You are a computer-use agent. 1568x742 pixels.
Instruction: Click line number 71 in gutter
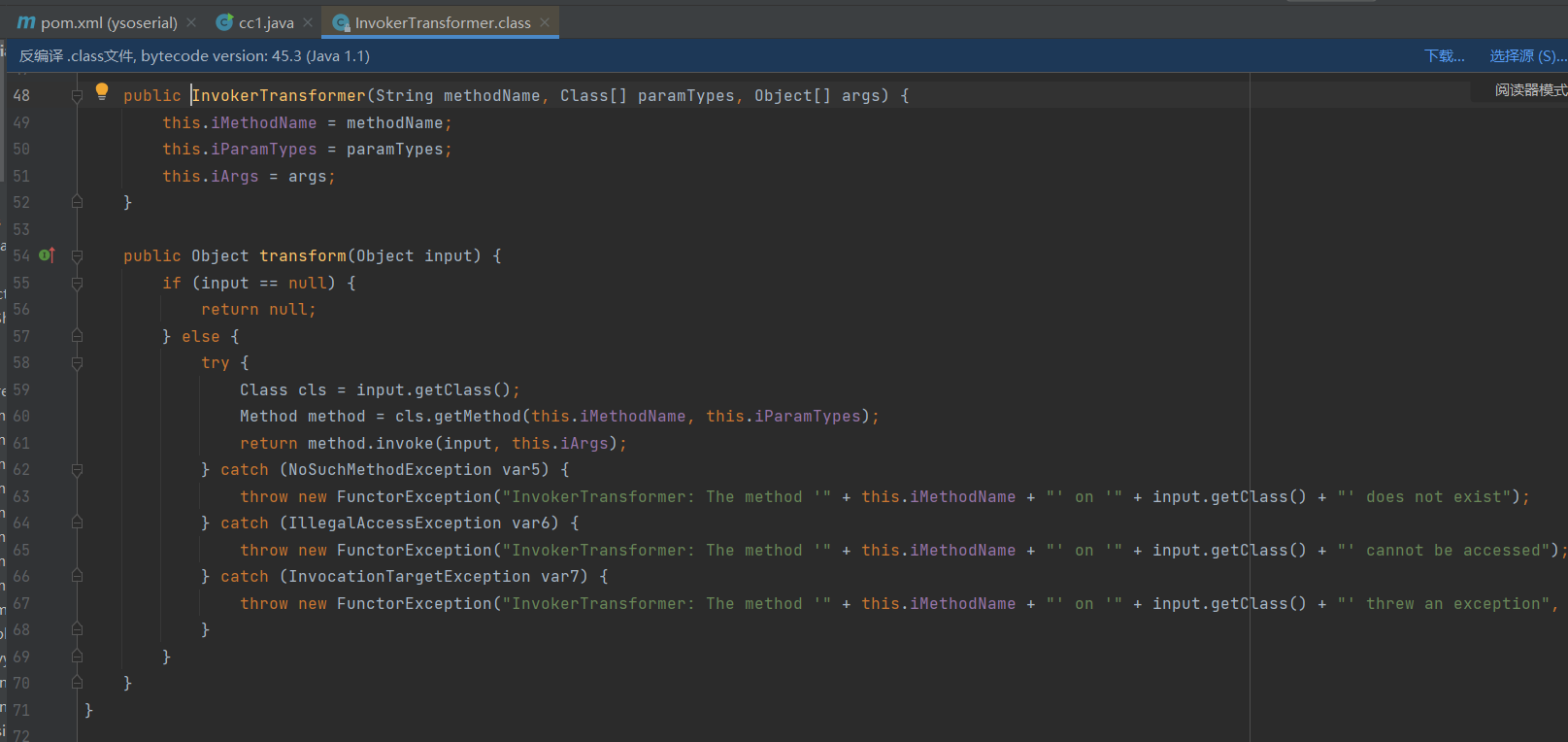coord(21,710)
